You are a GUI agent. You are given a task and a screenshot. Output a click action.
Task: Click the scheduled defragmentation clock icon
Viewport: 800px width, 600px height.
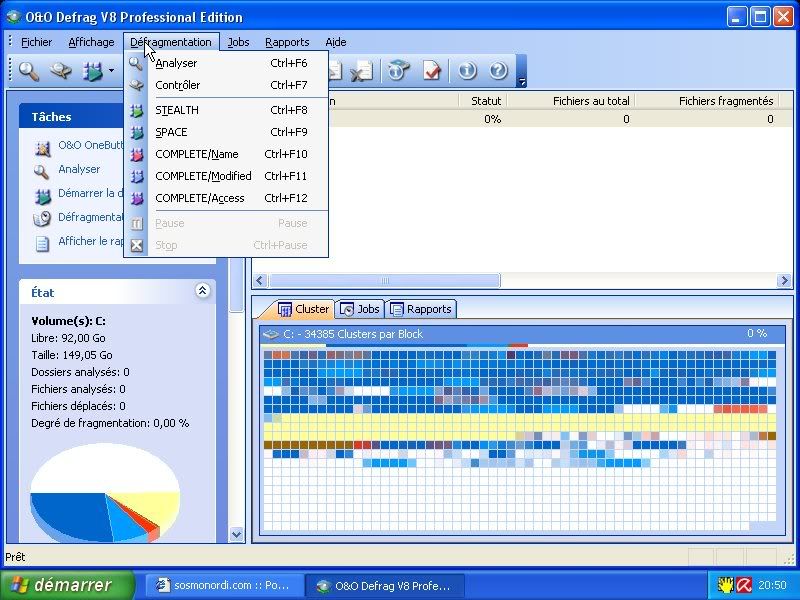click(x=42, y=218)
